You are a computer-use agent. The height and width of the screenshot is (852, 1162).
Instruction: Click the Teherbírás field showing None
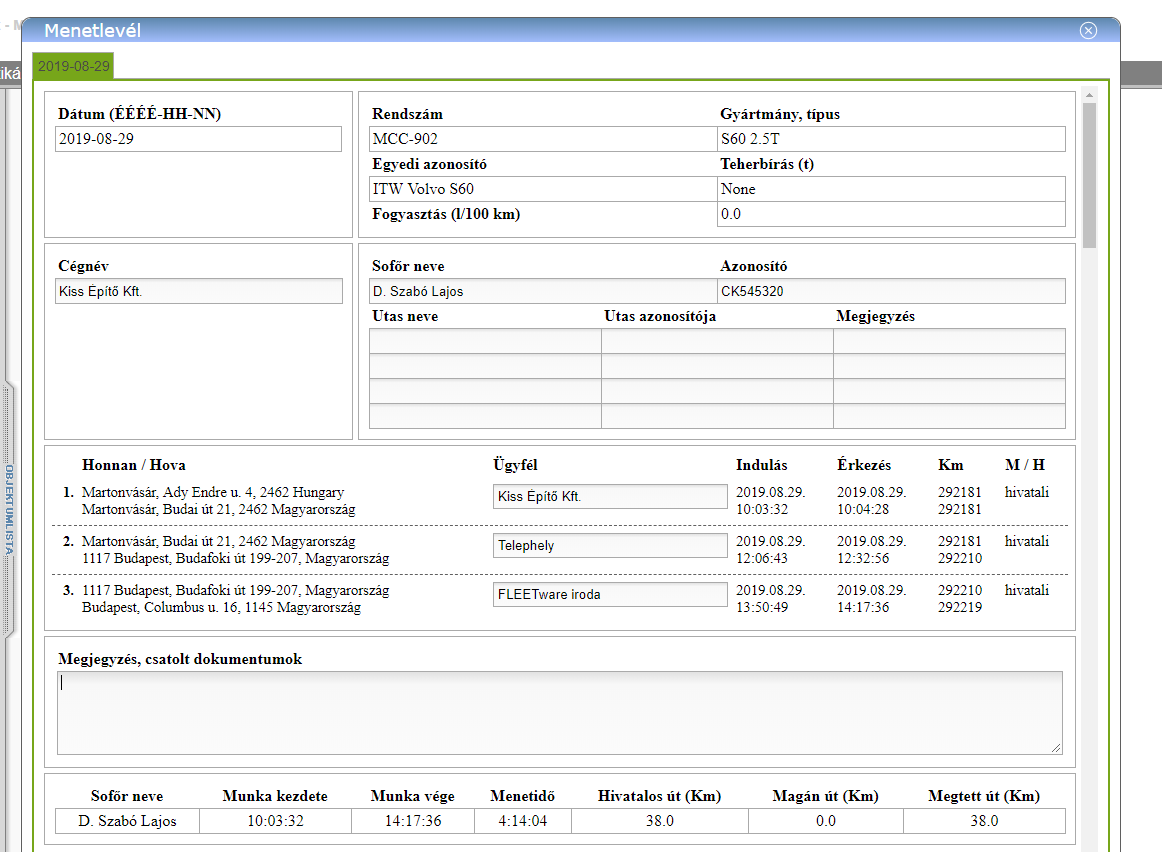(x=891, y=189)
